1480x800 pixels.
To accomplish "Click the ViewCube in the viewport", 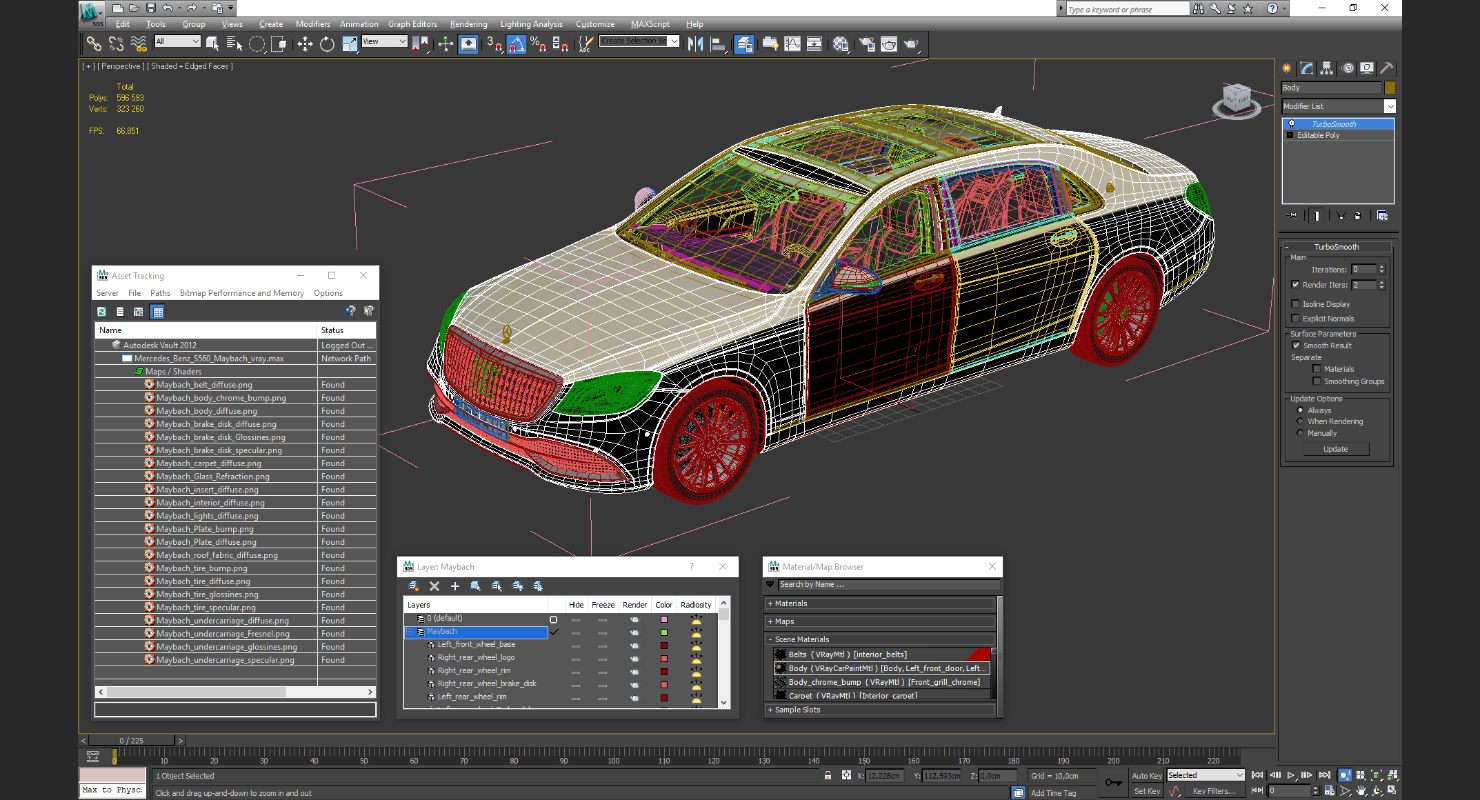I will tap(1237, 99).
